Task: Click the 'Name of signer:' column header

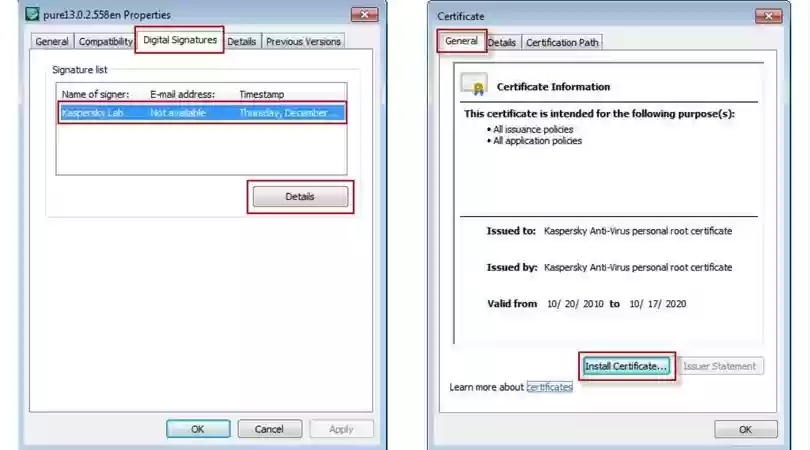Action: click(96, 95)
